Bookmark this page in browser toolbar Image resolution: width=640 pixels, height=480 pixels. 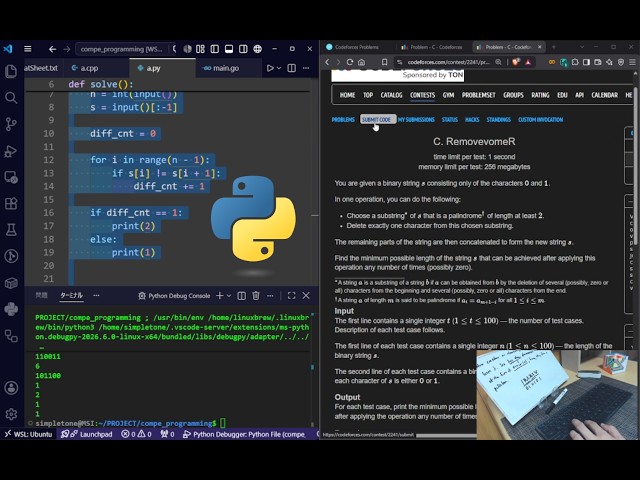384,62
